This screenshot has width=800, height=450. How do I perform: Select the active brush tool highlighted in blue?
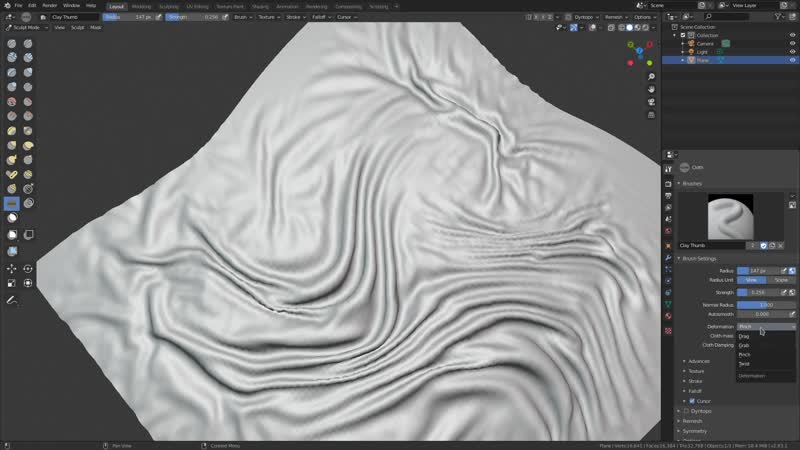(12, 204)
